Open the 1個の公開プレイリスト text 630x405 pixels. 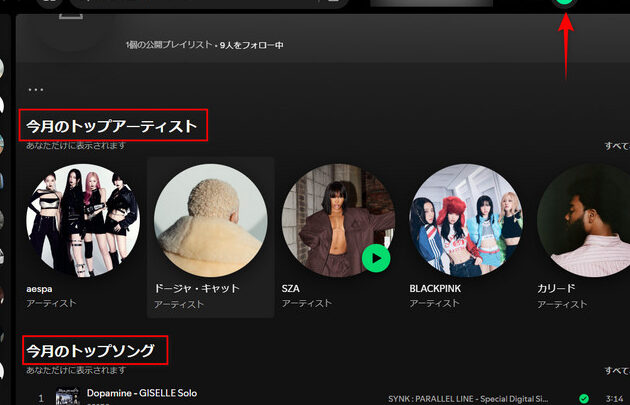click(x=169, y=45)
